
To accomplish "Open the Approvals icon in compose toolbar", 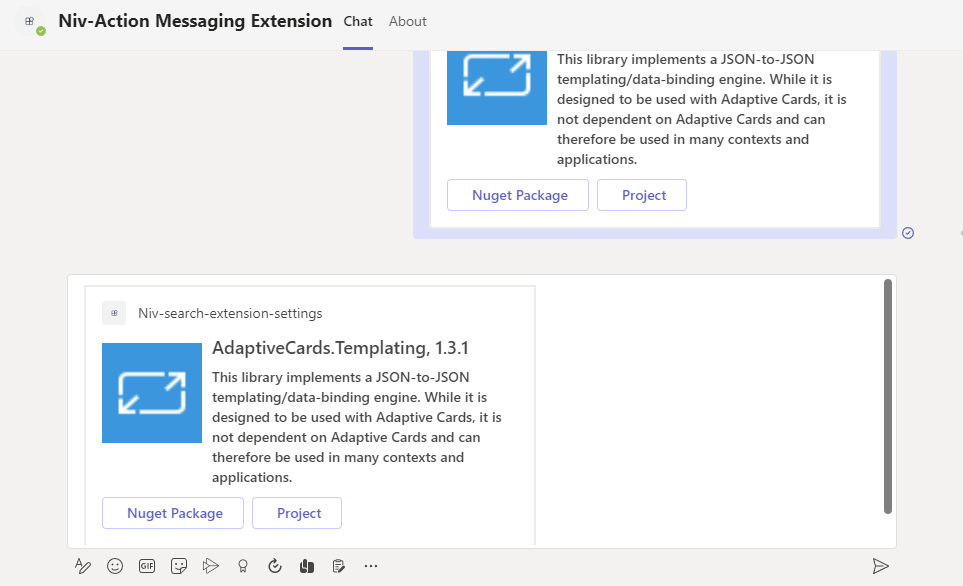I will [275, 566].
